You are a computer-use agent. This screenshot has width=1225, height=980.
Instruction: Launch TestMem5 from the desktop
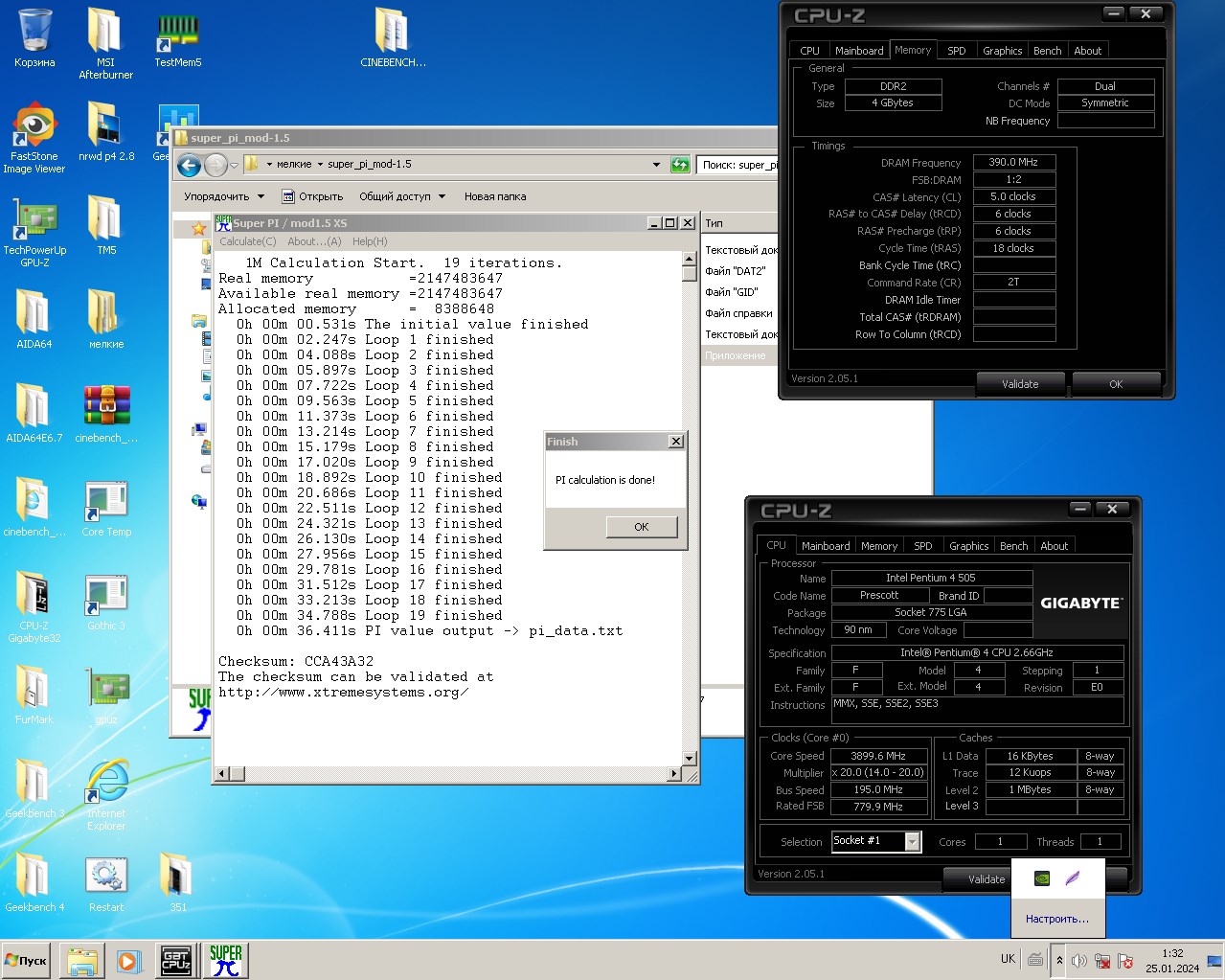(x=177, y=38)
